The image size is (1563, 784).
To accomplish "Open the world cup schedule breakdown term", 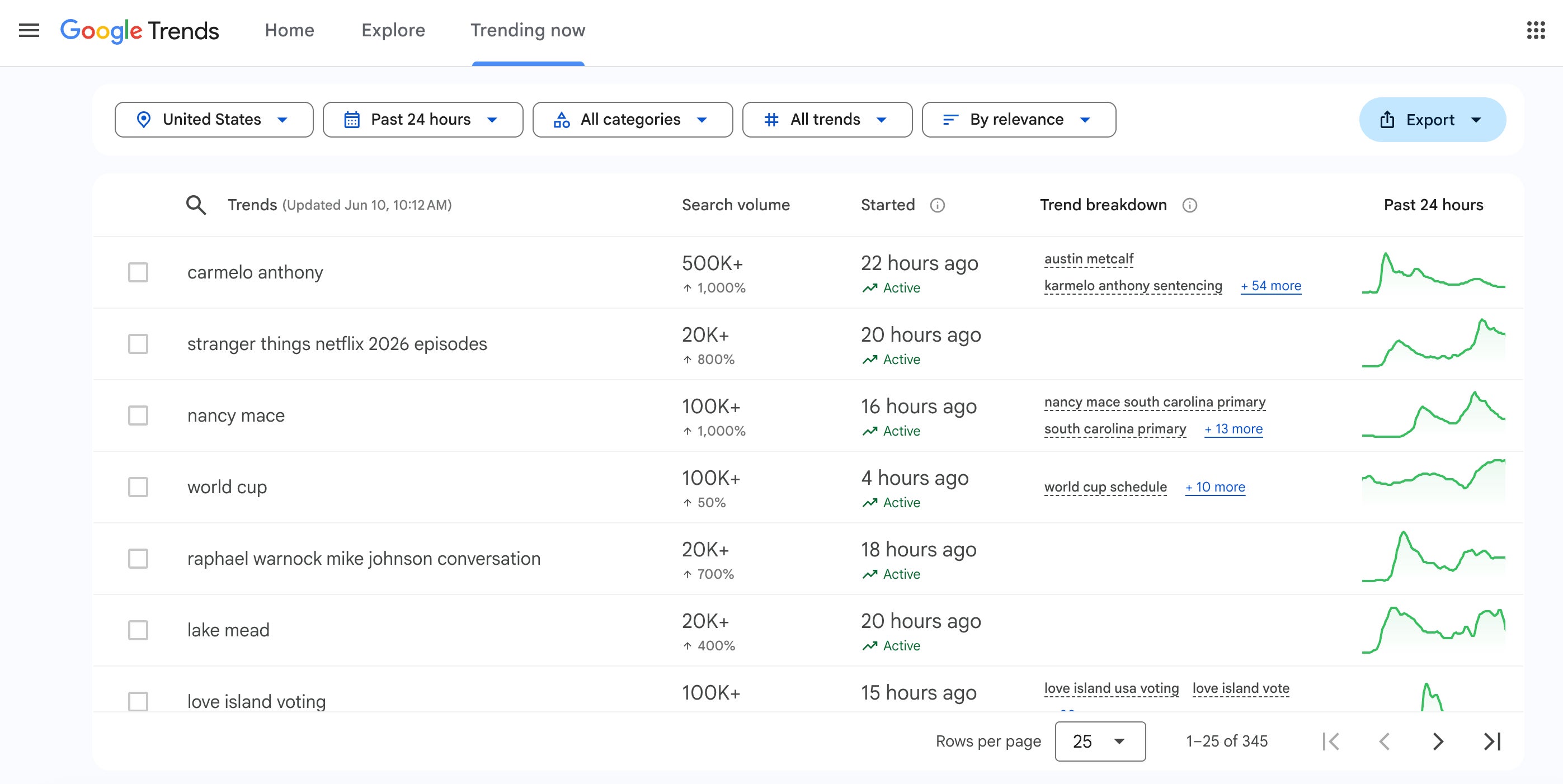I will [1105, 487].
